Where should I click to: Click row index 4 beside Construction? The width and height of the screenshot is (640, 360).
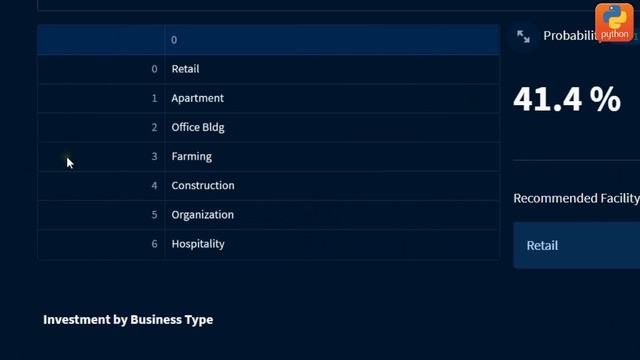[101, 186]
